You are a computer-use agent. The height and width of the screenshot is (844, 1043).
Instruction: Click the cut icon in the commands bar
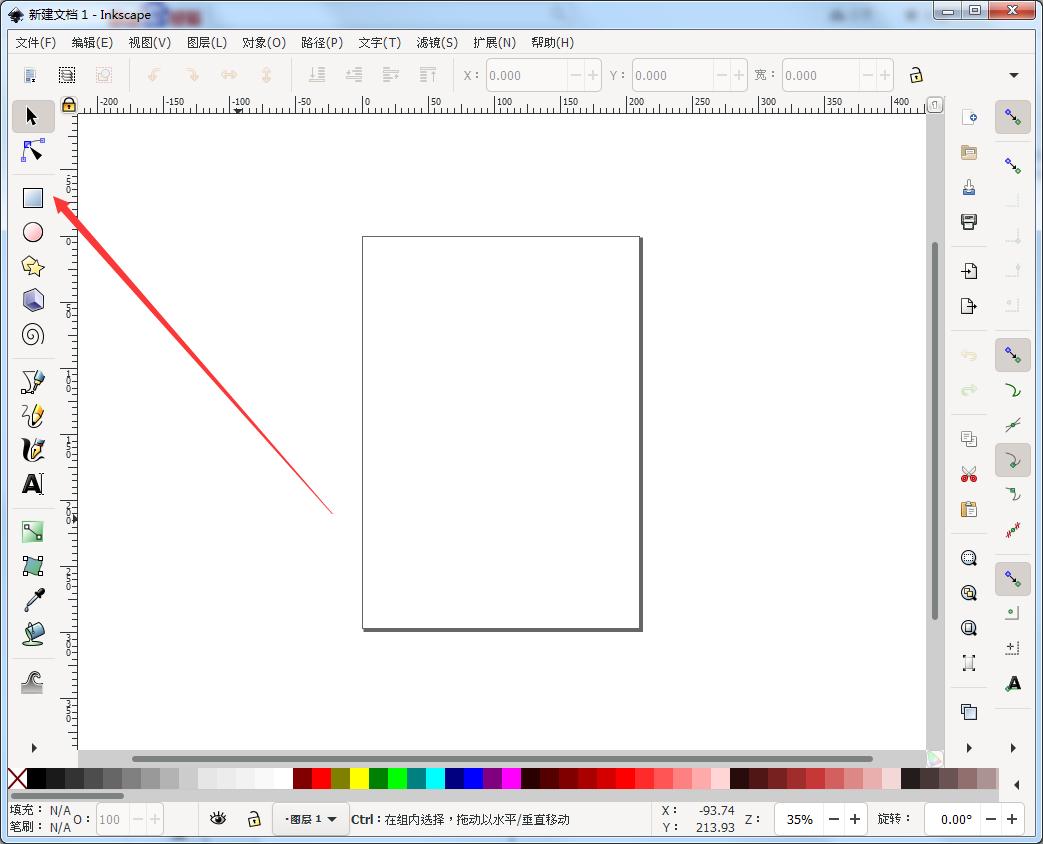(967, 474)
